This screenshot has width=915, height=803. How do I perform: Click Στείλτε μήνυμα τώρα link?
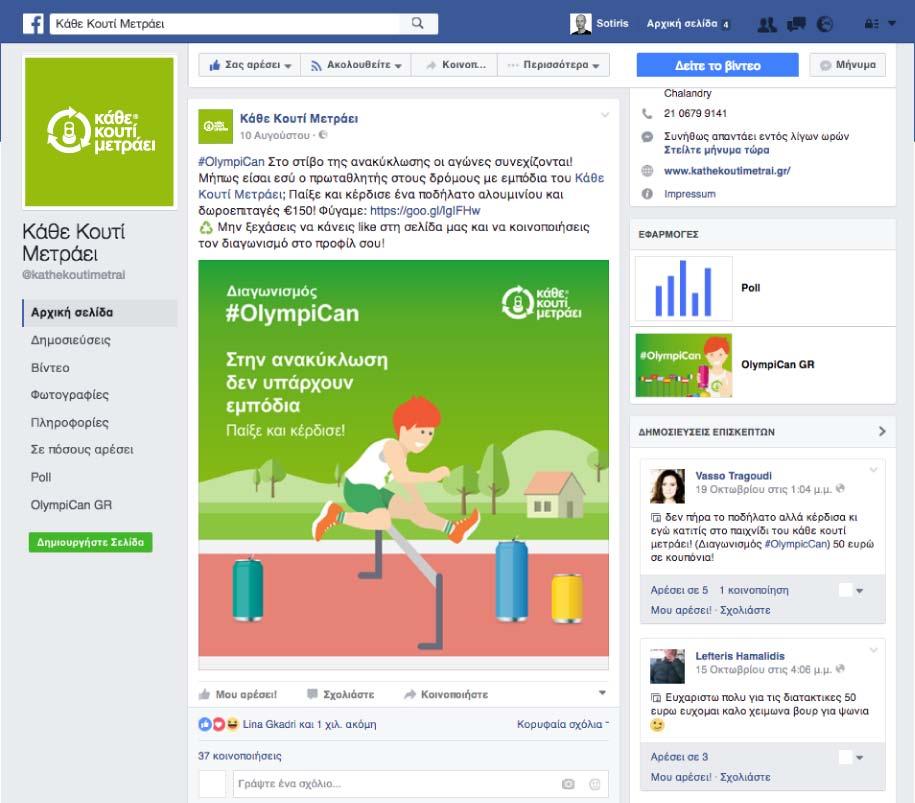click(716, 150)
